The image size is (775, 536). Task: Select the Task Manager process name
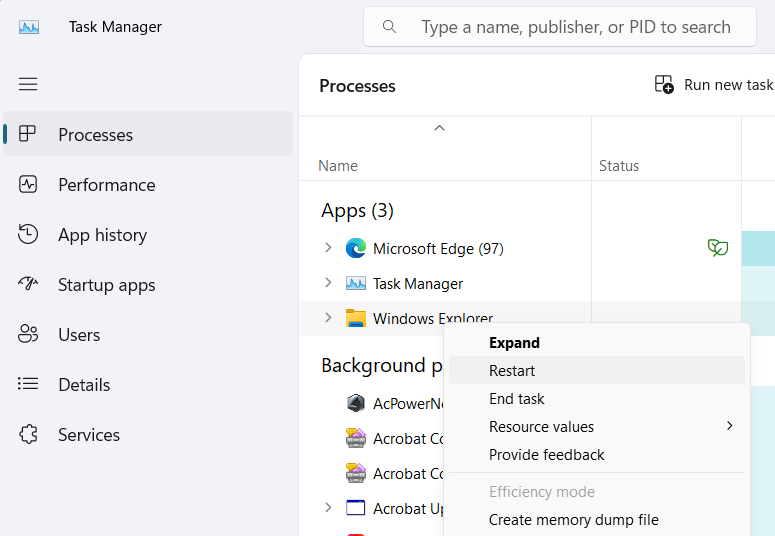(x=418, y=284)
